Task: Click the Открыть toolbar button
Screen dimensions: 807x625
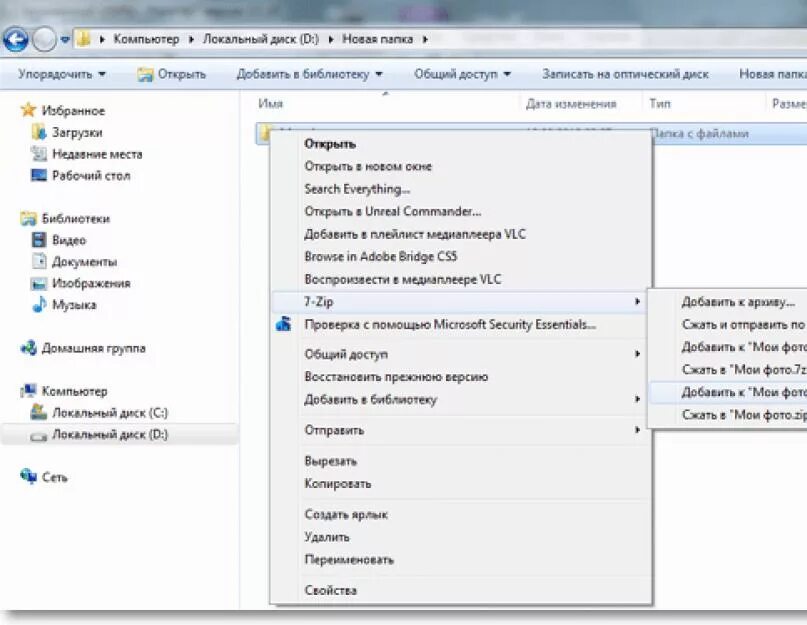Action: point(171,74)
